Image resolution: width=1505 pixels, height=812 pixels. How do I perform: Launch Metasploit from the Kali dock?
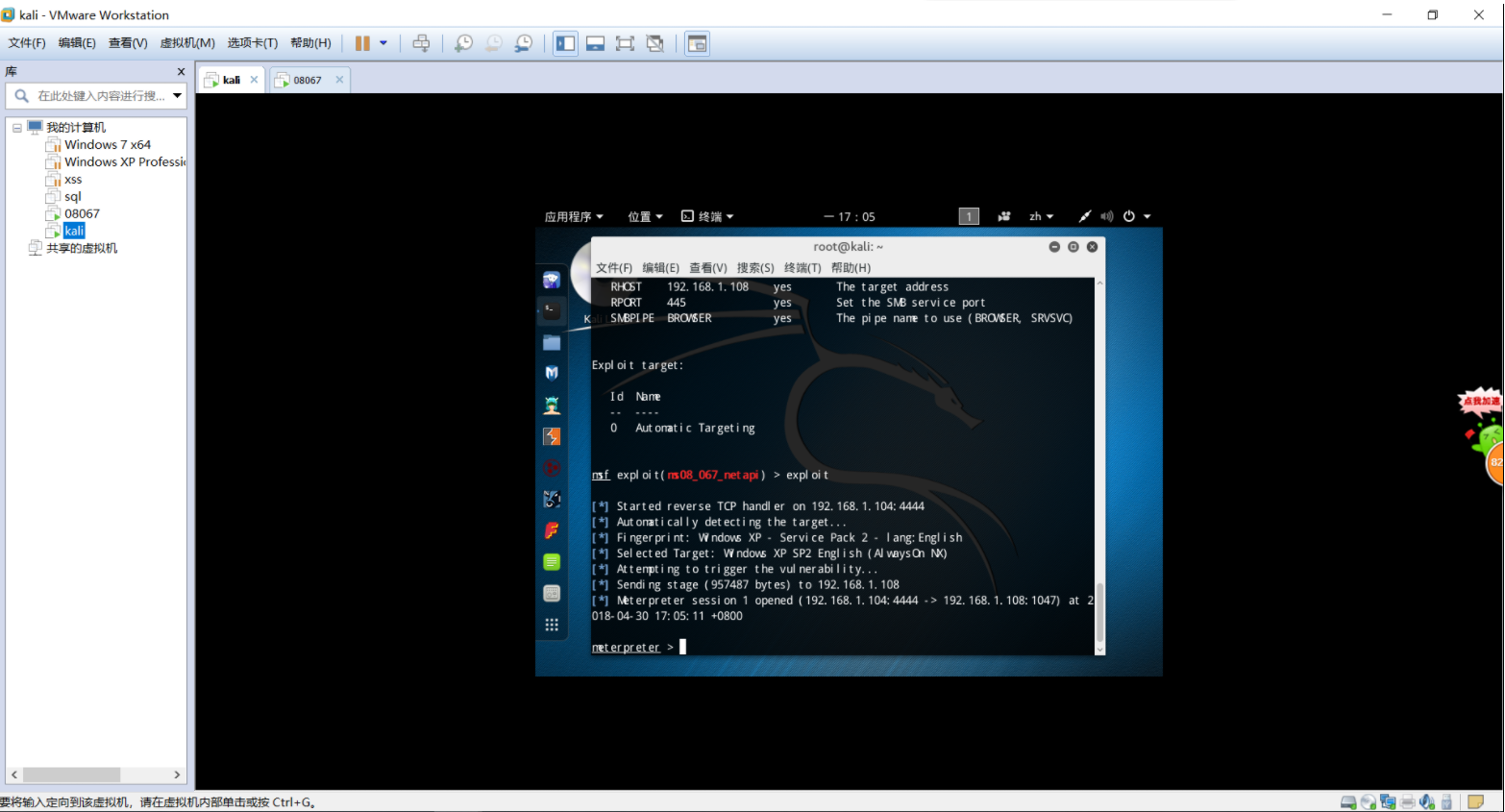[552, 374]
